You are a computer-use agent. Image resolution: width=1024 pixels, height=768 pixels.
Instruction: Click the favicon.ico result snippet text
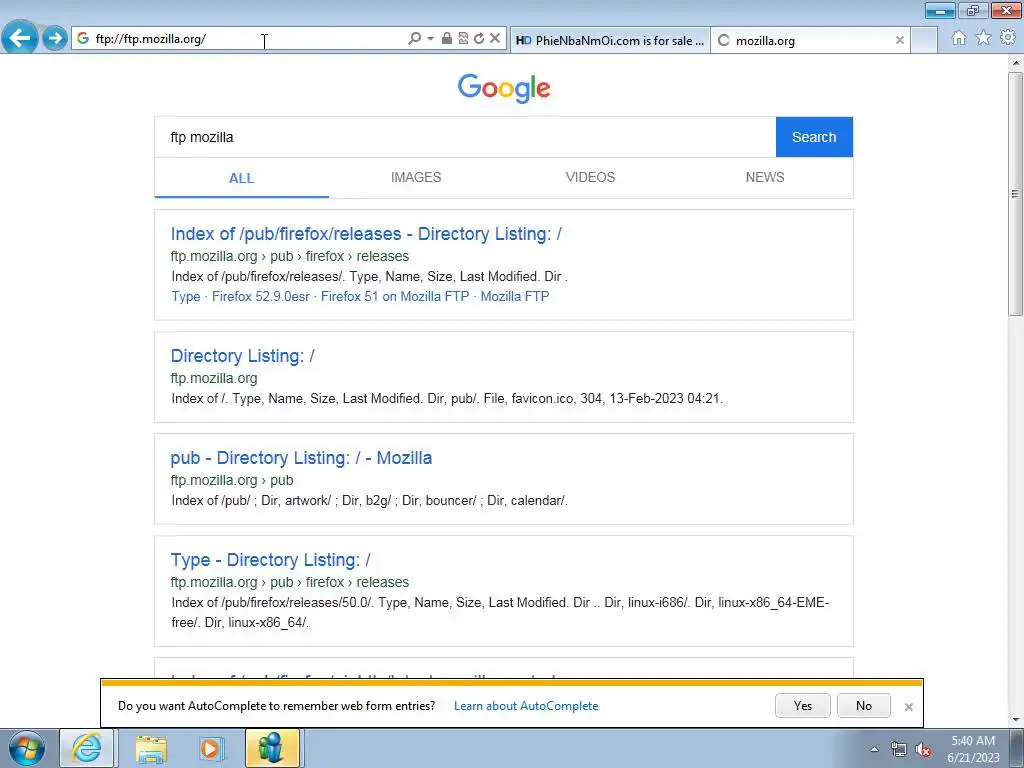(x=447, y=398)
